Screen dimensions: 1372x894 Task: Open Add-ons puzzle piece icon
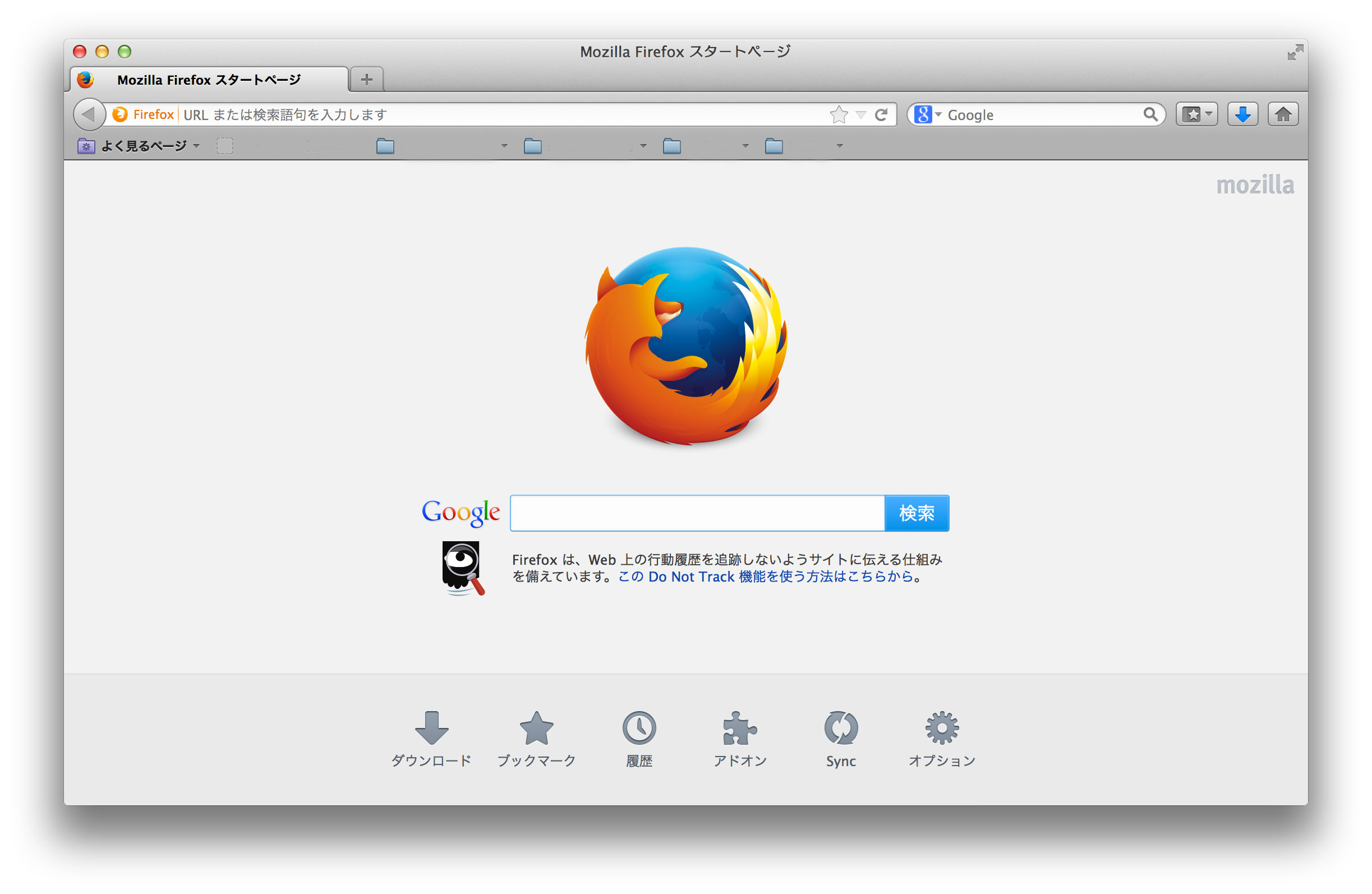pos(740,729)
